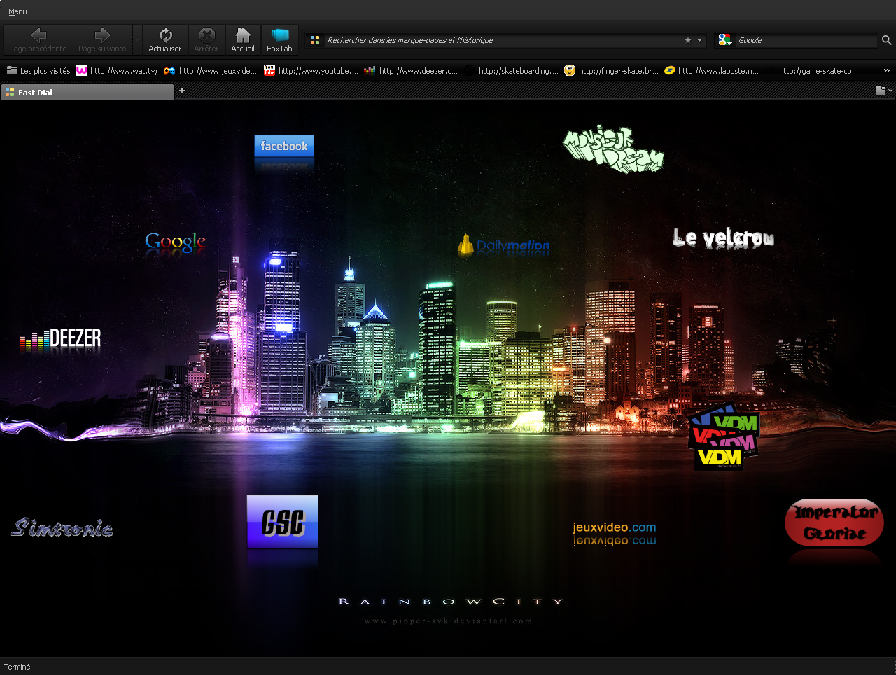Open the Deezer bookmark in bookmarks bar
This screenshot has width=896, height=675.
pos(411,70)
